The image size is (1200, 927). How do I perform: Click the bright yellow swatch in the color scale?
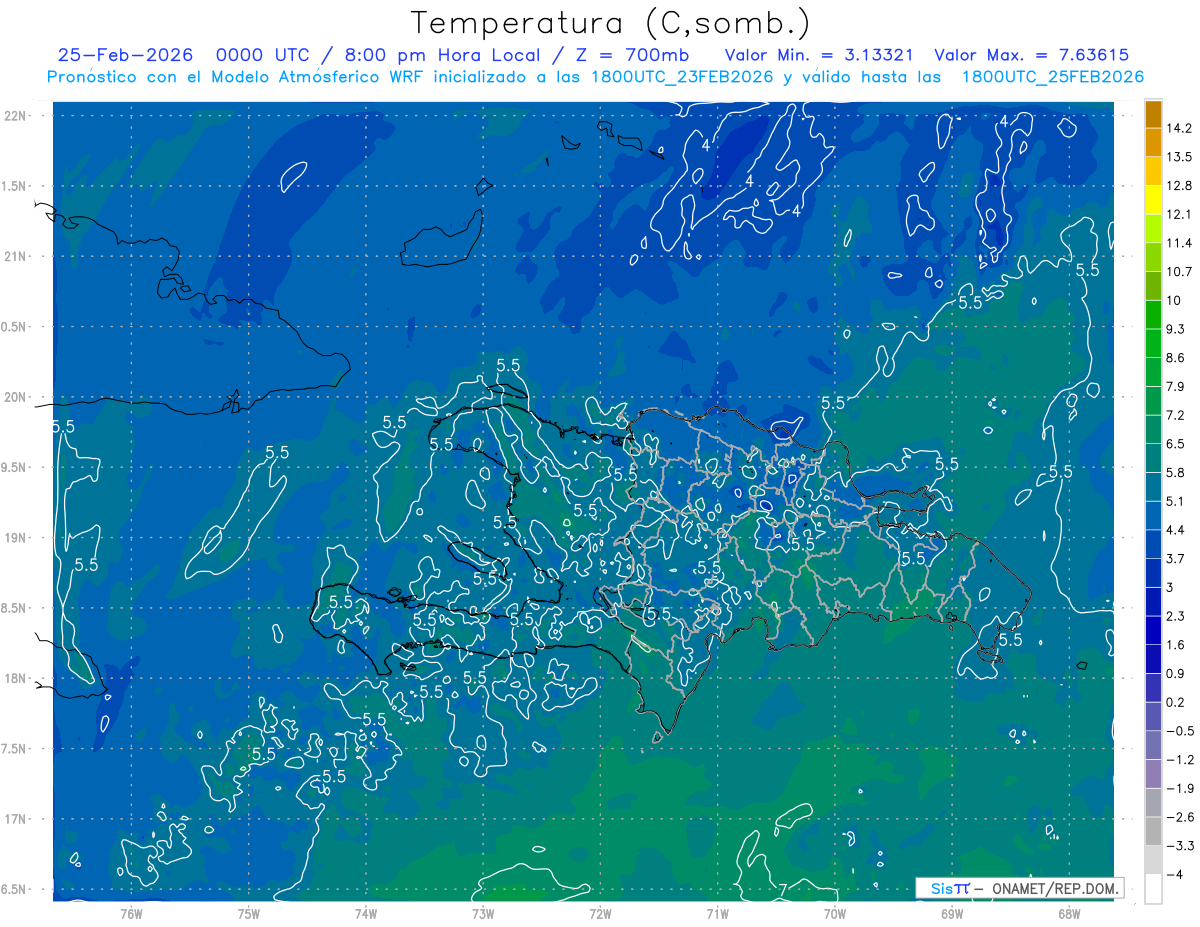pyautogui.click(x=1153, y=200)
